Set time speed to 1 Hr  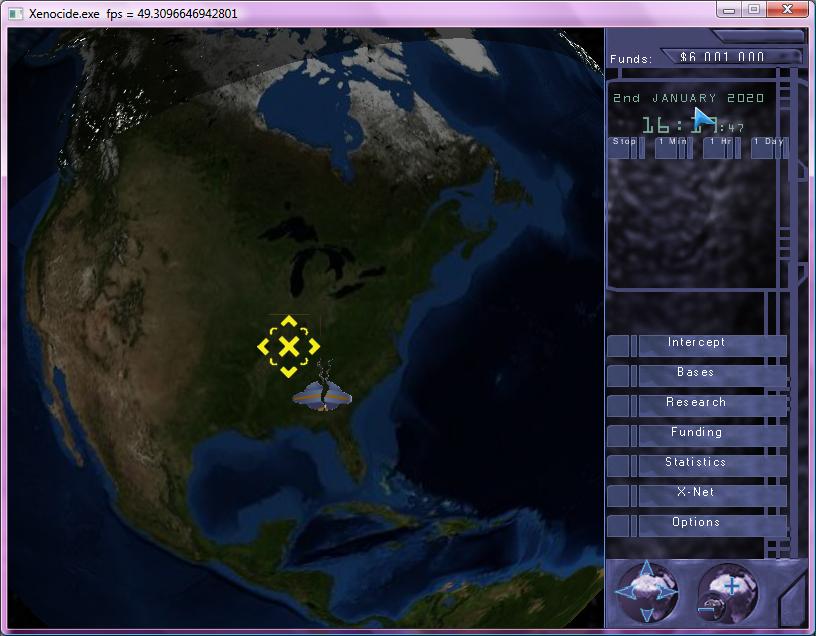tap(722, 147)
